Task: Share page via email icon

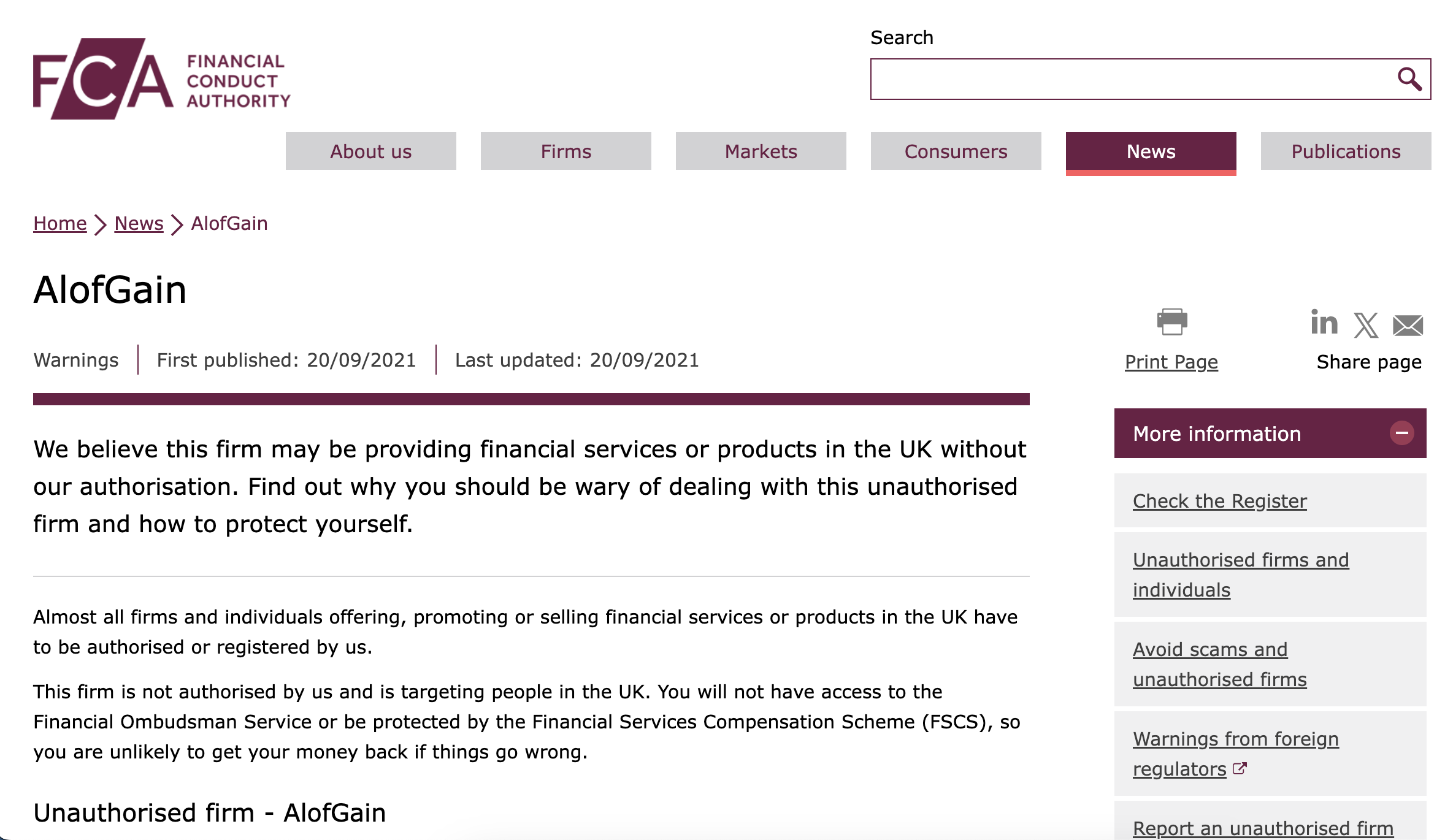Action: click(x=1408, y=326)
